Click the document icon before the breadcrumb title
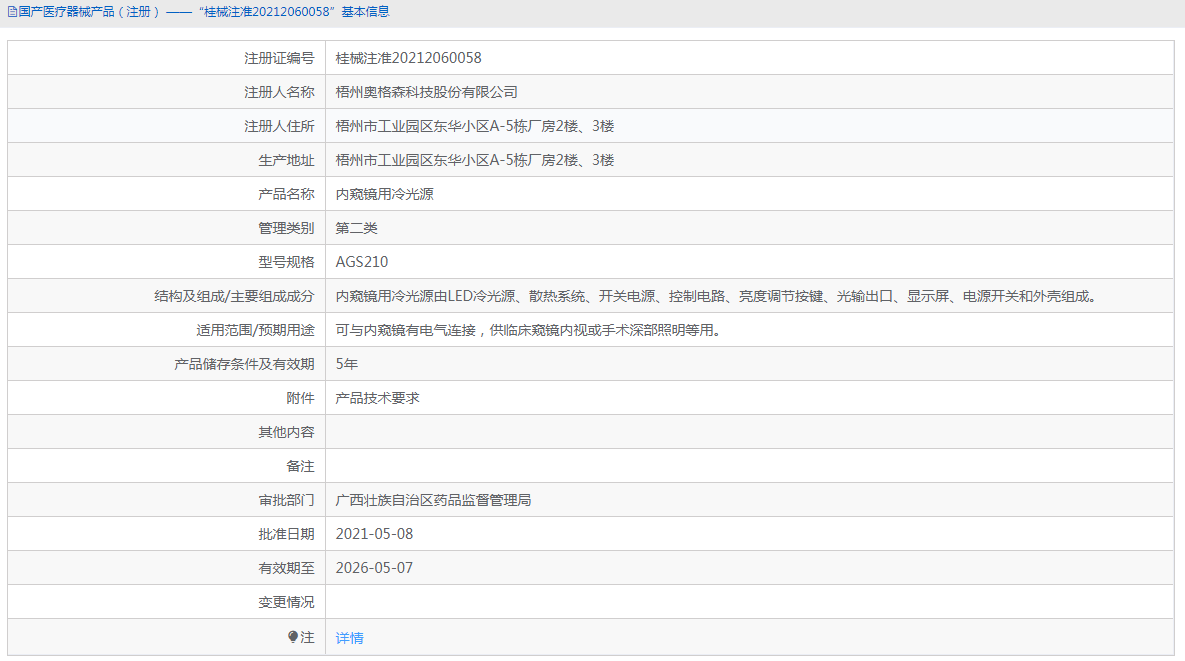This screenshot has width=1185, height=661. click(10, 12)
